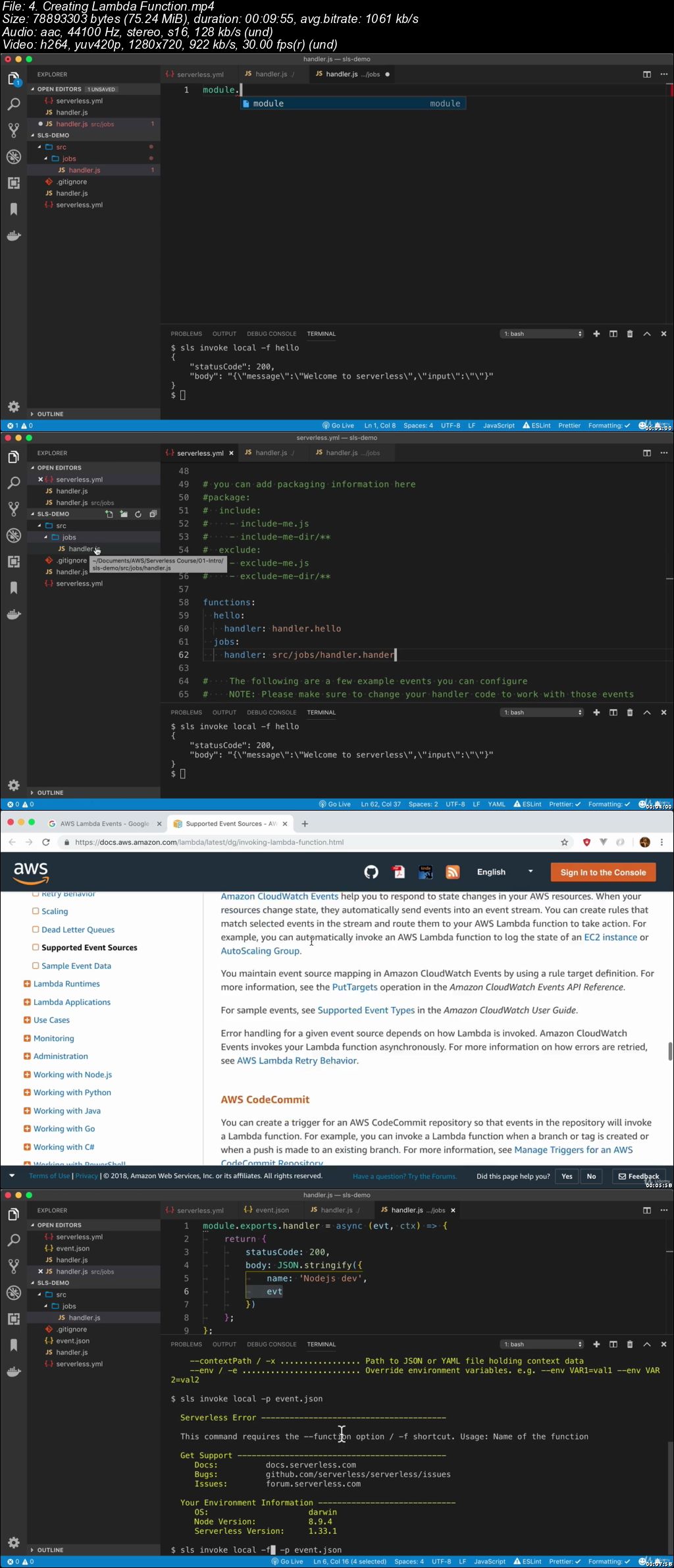Click New Folder icon in SLS-DEMO header

click(124, 514)
